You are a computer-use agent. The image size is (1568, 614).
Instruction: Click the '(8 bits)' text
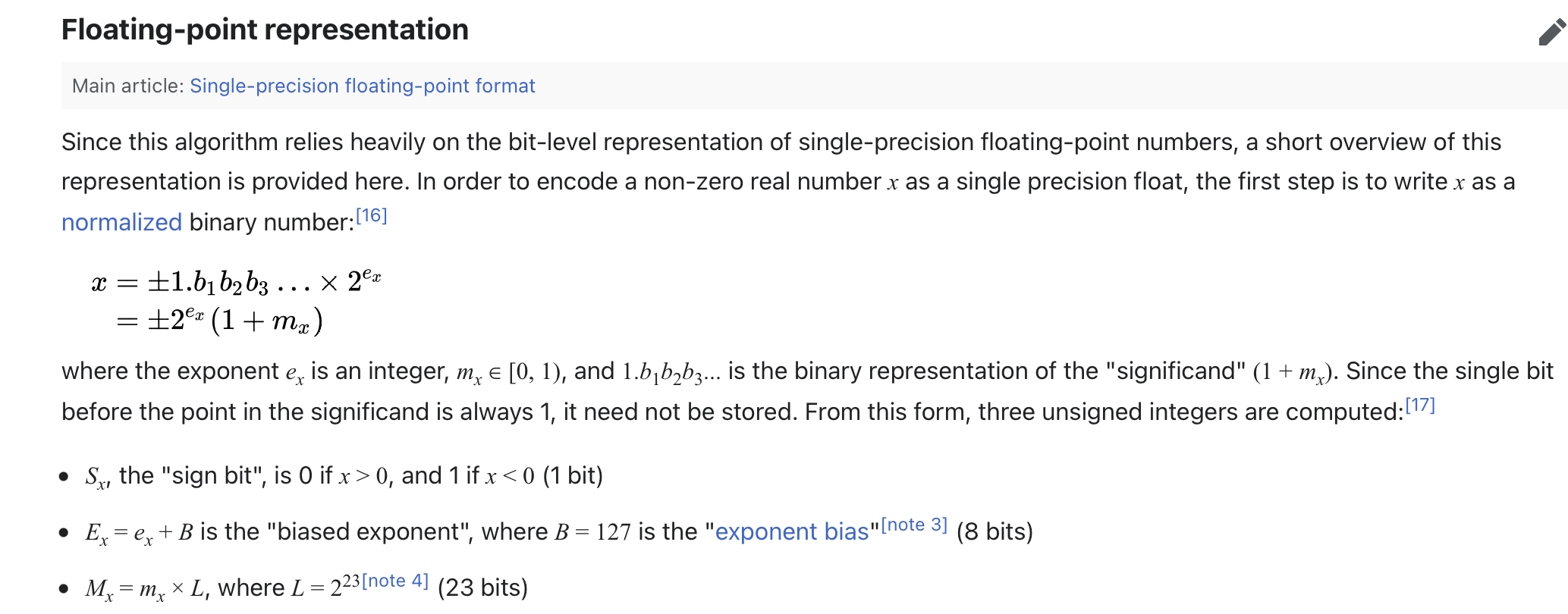[995, 531]
